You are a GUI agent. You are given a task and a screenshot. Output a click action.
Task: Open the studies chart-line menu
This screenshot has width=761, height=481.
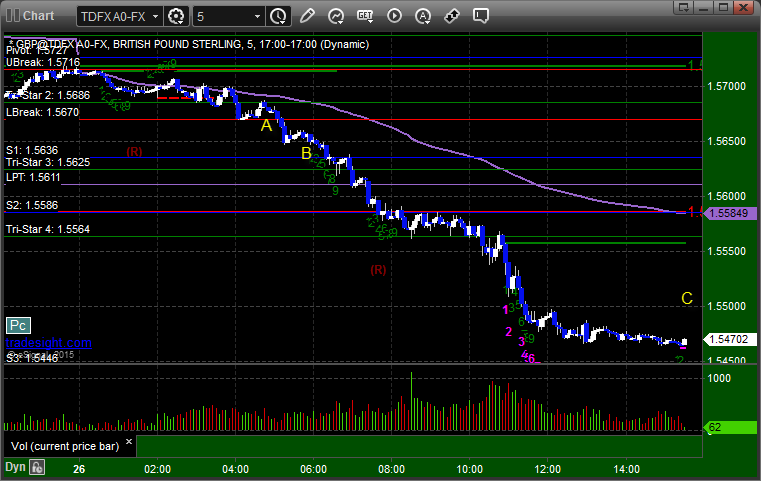pyautogui.click(x=335, y=16)
